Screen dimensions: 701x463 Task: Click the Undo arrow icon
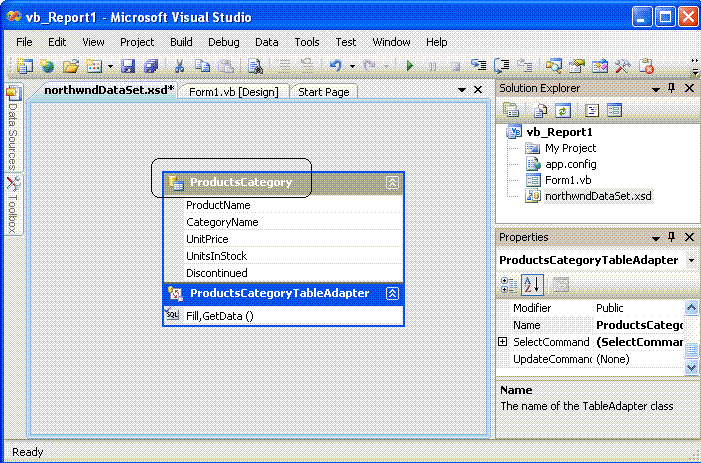[x=336, y=66]
